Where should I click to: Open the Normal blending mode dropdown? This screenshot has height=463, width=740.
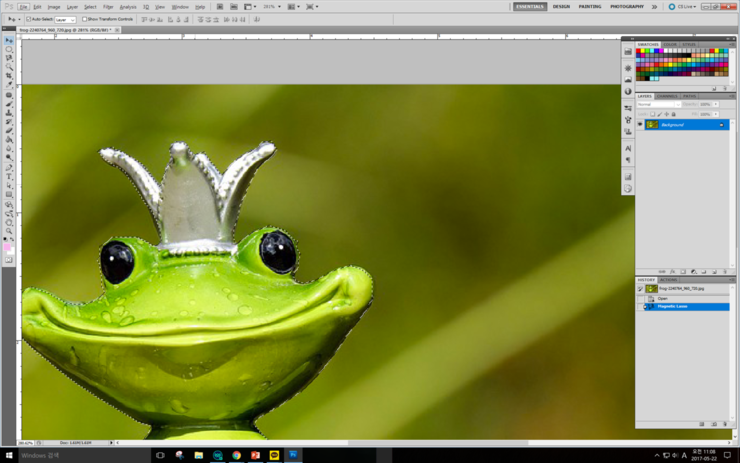click(658, 104)
